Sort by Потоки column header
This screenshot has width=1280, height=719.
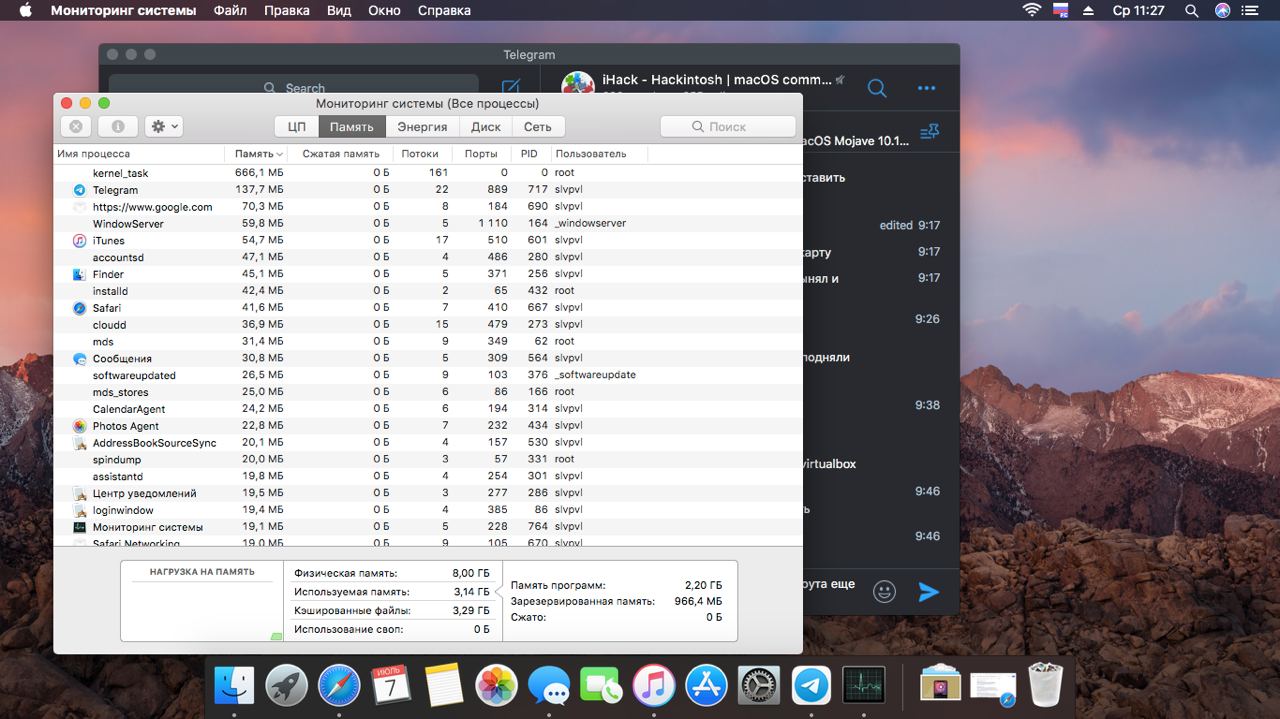click(420, 154)
